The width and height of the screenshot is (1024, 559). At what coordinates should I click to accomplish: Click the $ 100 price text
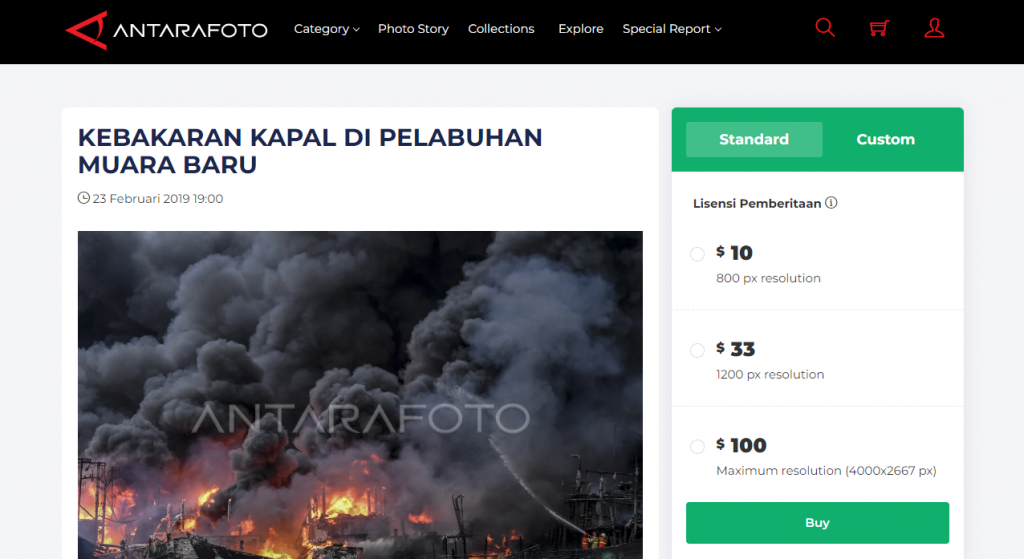tap(741, 445)
